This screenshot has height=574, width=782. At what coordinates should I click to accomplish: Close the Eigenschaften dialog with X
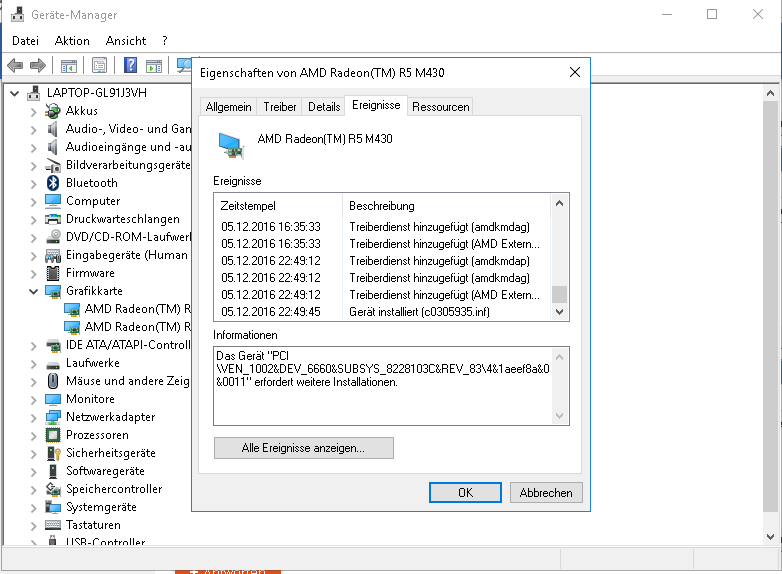point(575,72)
